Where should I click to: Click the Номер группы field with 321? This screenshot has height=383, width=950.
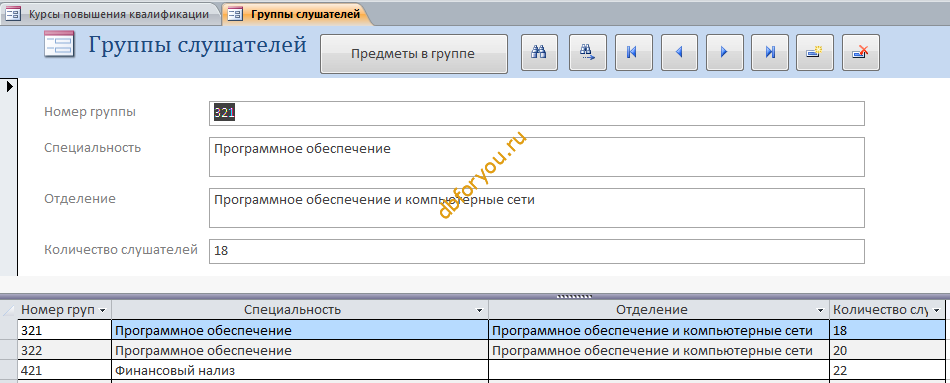537,113
